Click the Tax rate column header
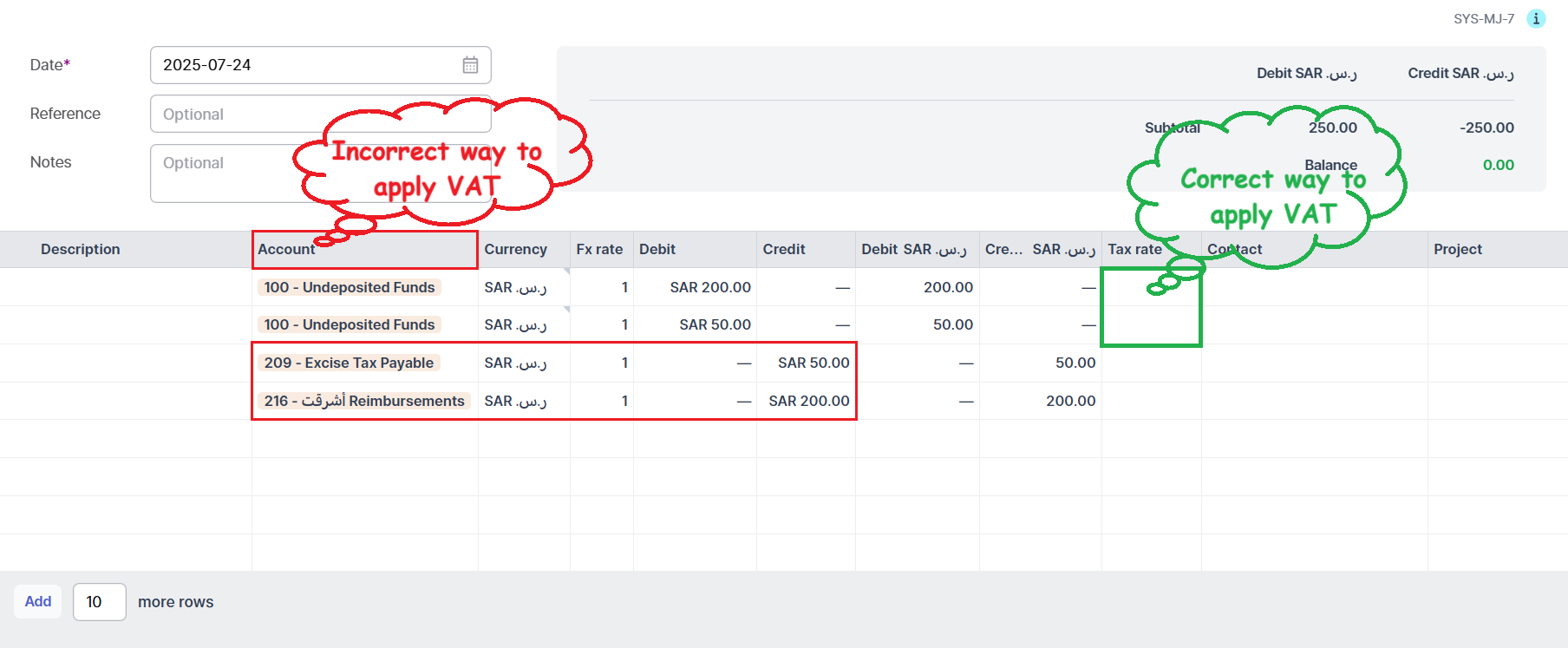This screenshot has width=1568, height=648. [1134, 249]
